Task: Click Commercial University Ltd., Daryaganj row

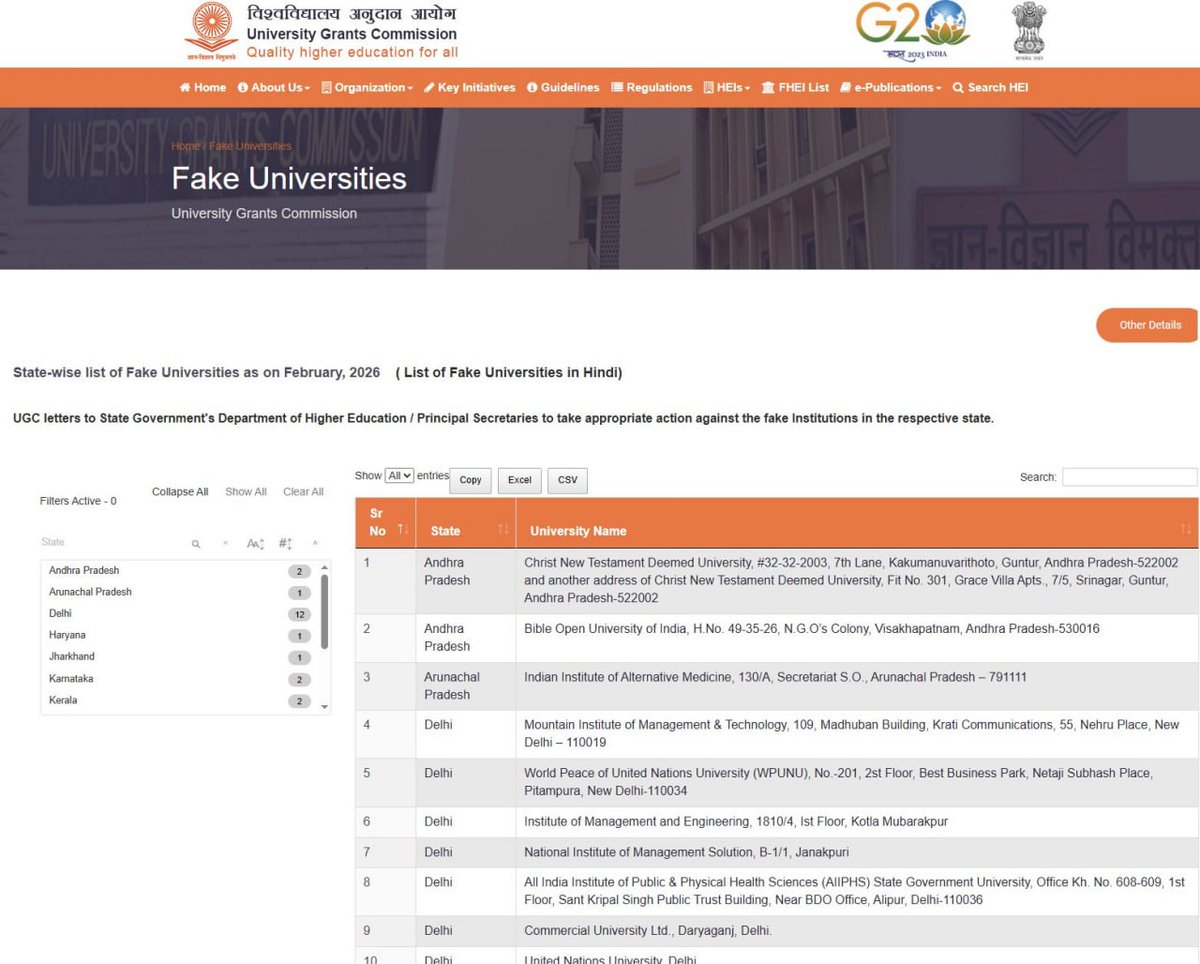Action: (x=776, y=931)
